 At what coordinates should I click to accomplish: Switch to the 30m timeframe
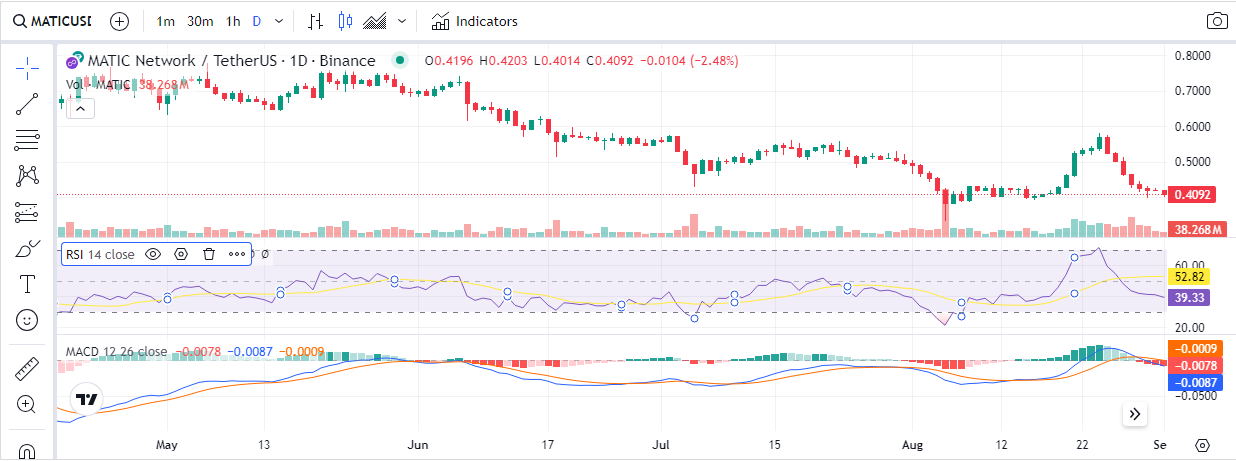point(200,21)
